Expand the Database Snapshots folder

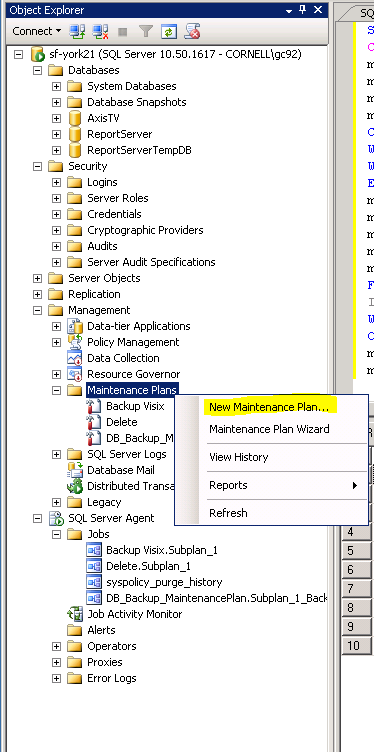click(57, 102)
